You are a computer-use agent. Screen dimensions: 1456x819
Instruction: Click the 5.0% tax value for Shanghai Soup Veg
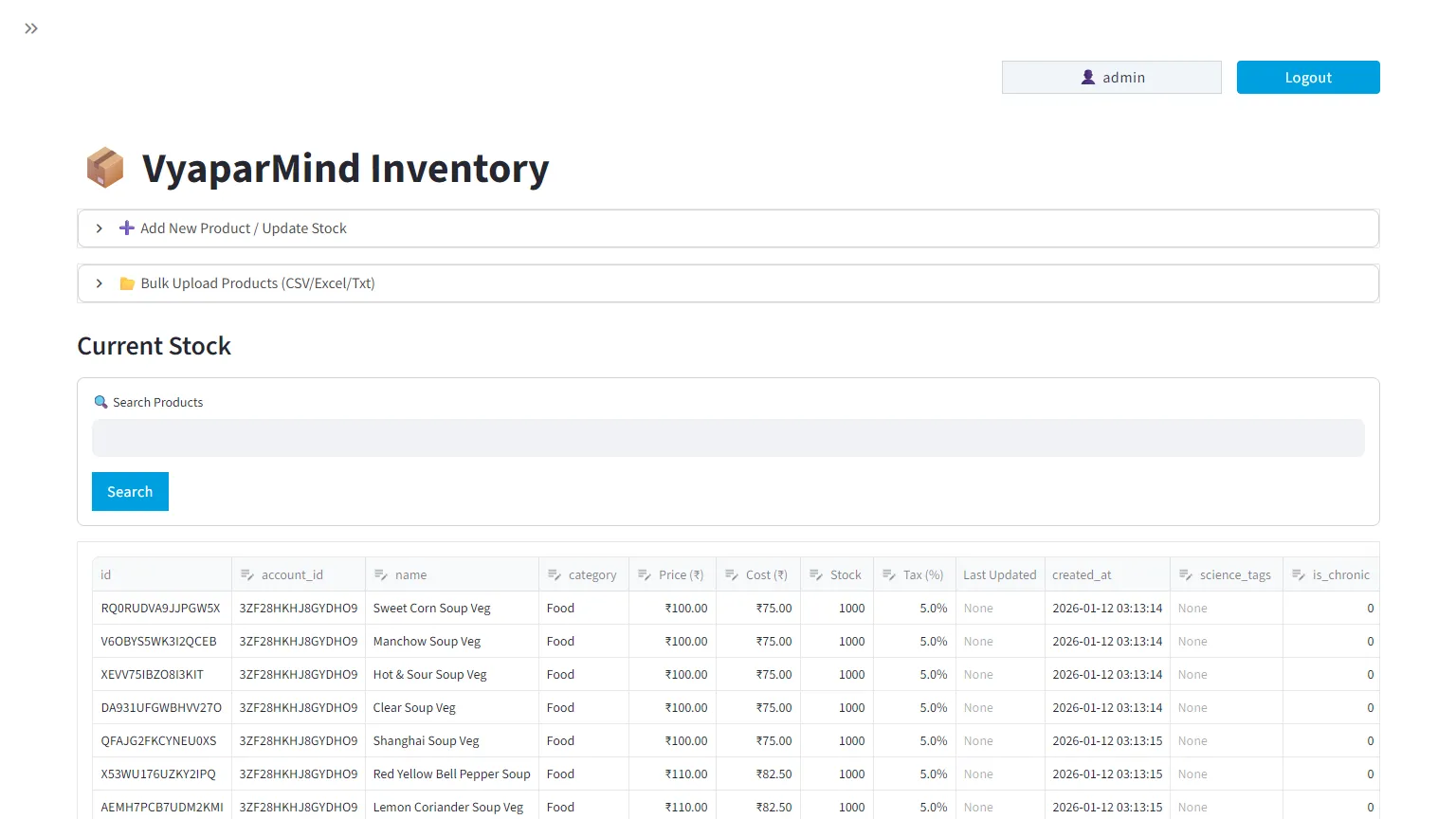(915, 740)
